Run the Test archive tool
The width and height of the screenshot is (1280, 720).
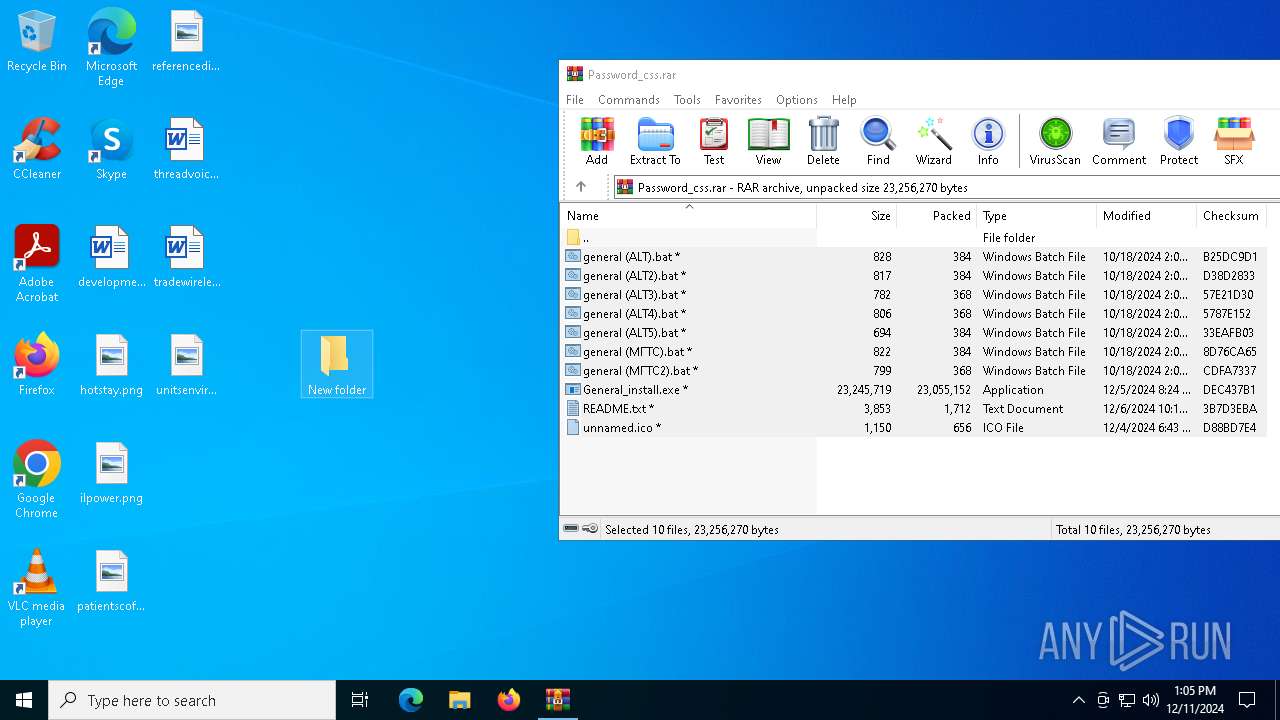(714, 141)
